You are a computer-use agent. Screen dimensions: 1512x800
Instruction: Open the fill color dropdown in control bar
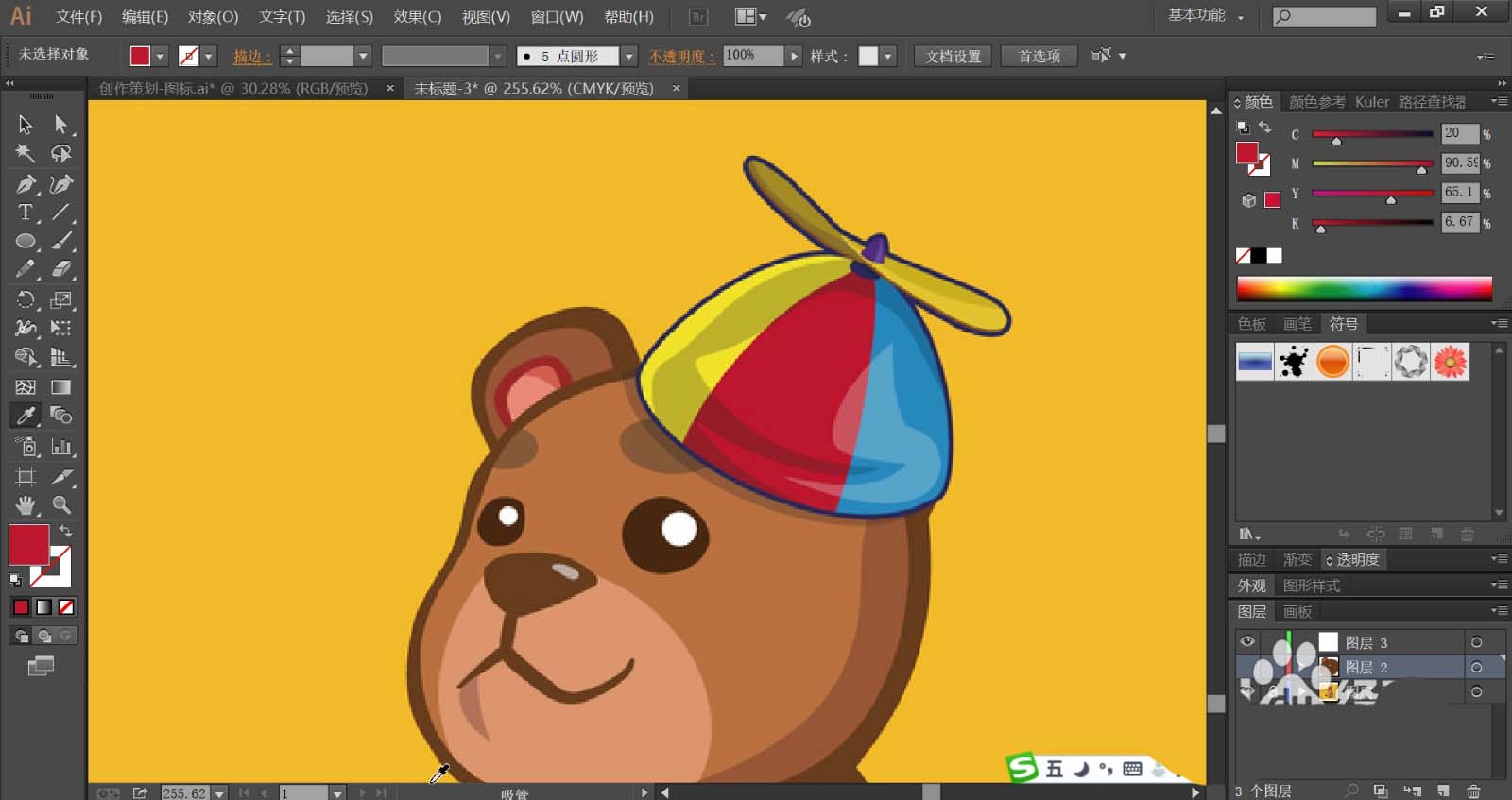[160, 57]
